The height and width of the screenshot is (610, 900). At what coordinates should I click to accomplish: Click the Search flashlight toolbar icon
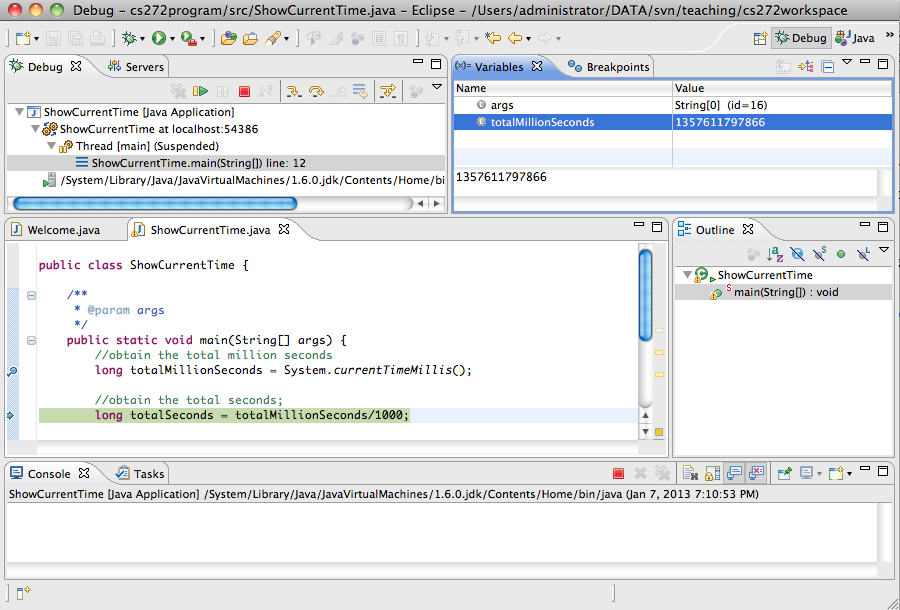point(272,38)
